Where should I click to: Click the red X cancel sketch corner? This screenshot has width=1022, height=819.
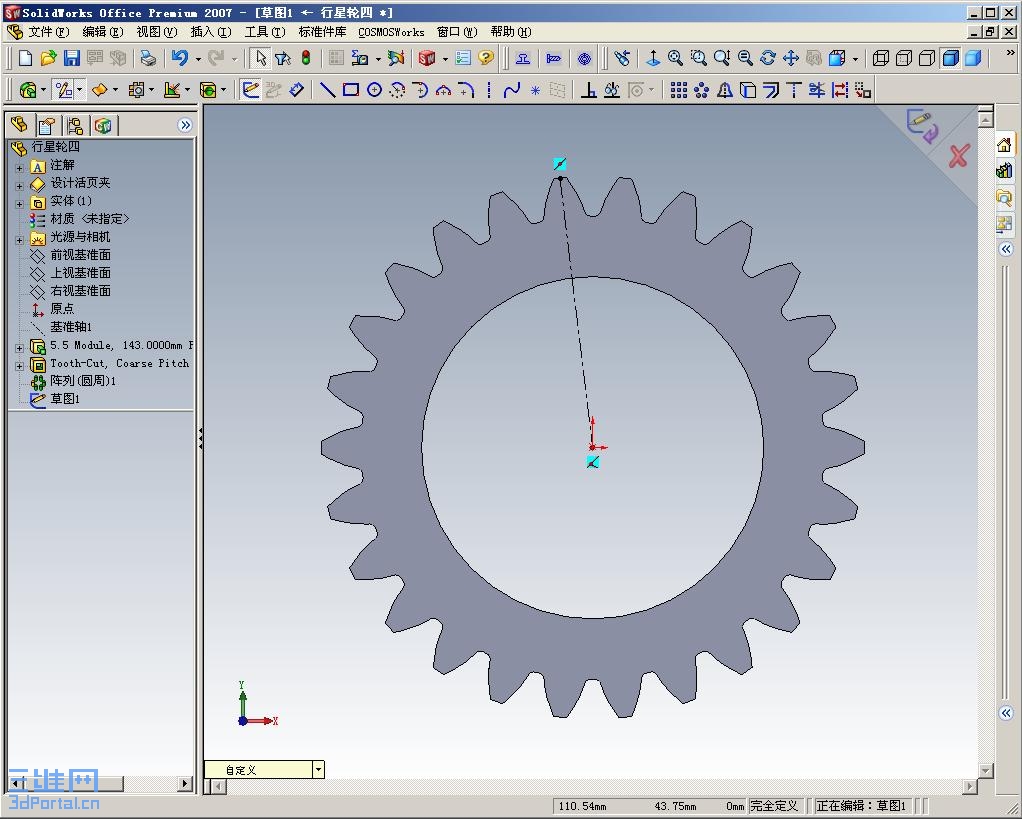[959, 156]
